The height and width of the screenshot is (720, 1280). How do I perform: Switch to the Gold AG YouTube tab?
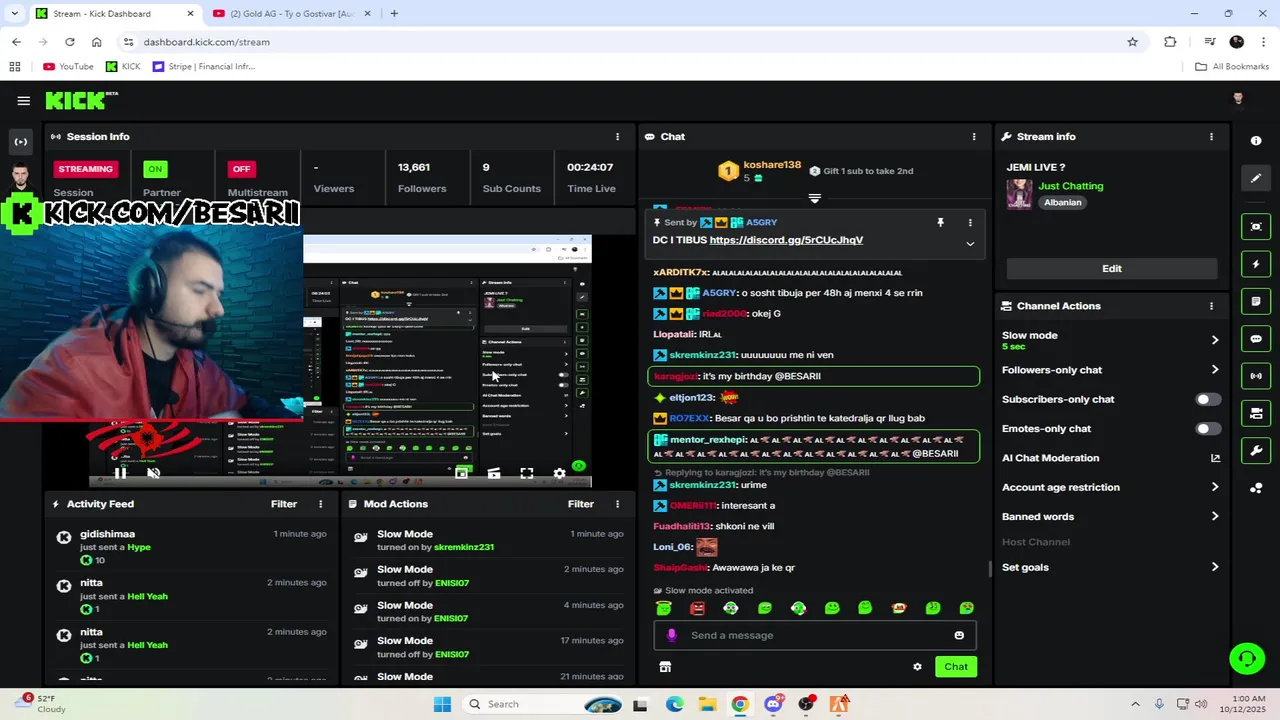(x=292, y=14)
